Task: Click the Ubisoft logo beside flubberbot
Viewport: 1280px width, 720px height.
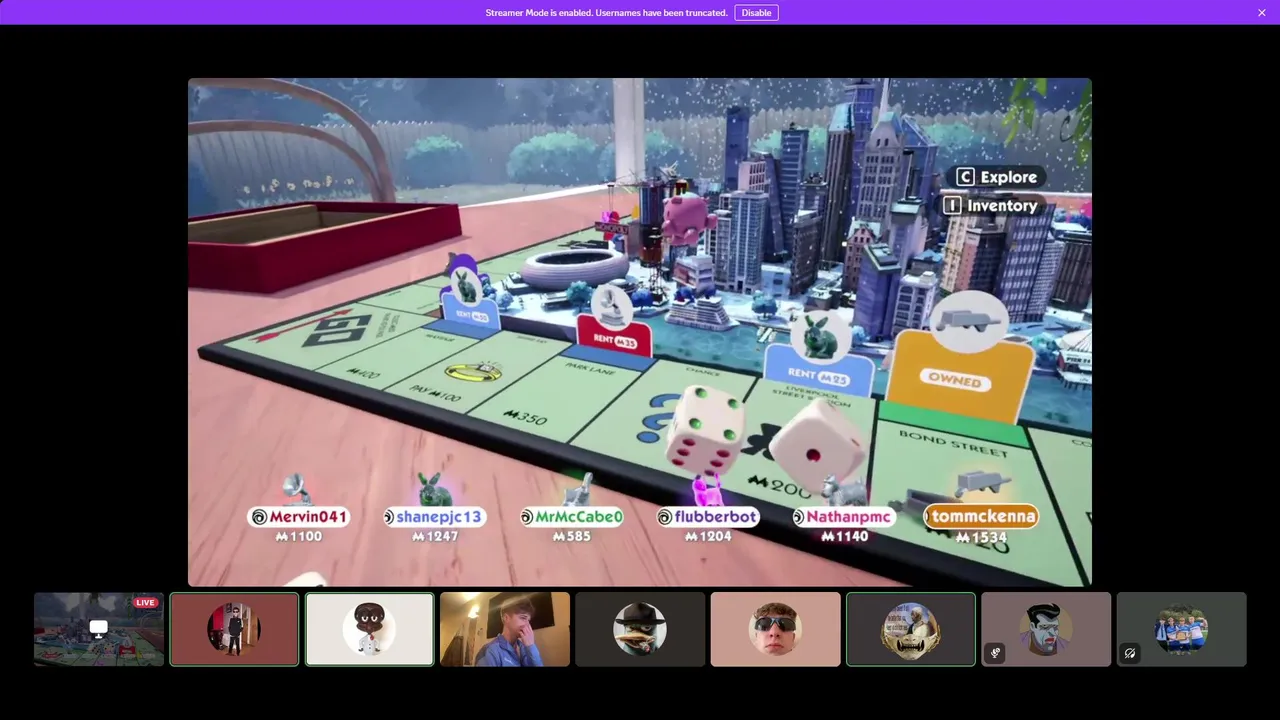Action: pos(664,517)
